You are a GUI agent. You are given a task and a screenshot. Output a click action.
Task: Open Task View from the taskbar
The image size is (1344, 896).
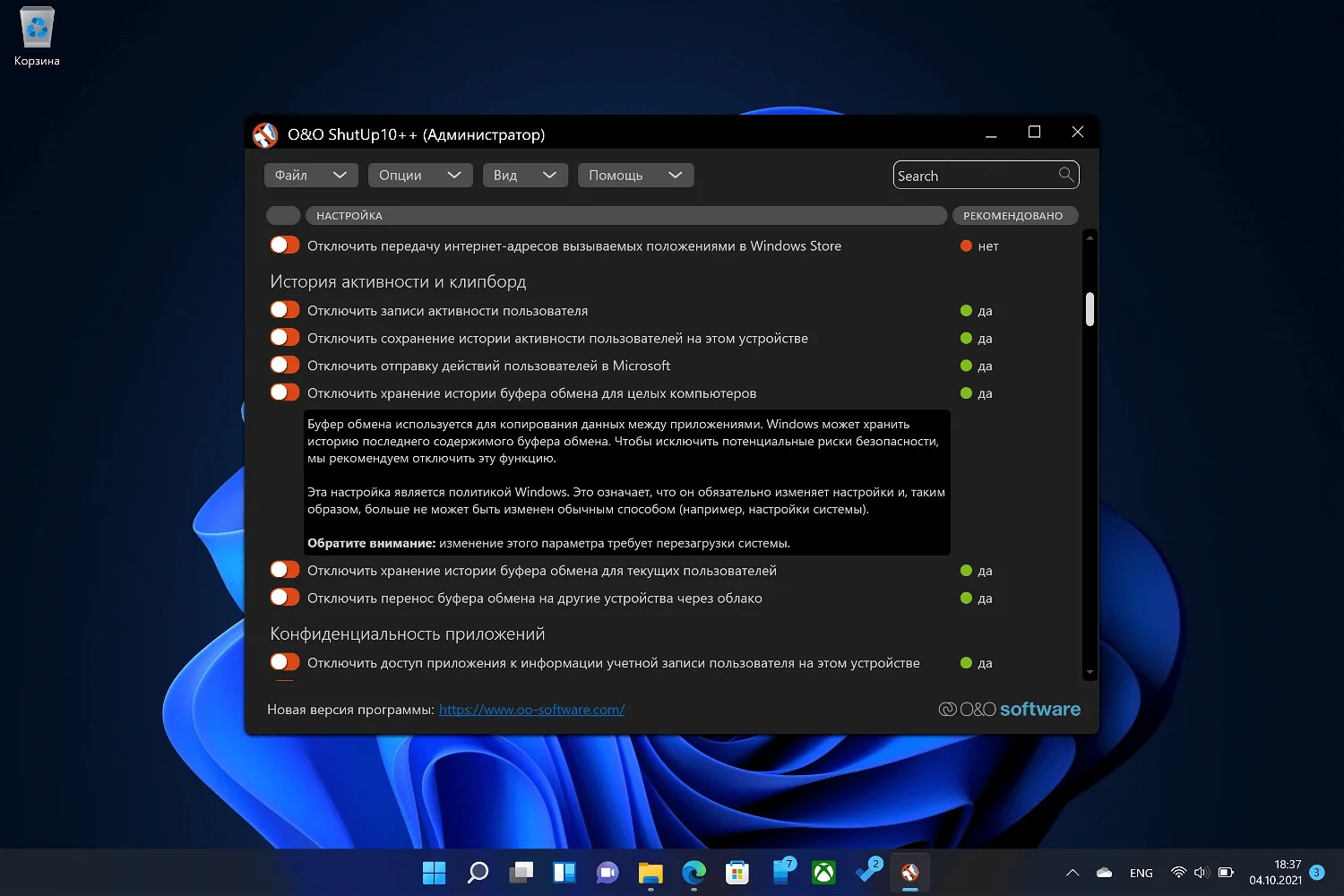click(x=521, y=872)
